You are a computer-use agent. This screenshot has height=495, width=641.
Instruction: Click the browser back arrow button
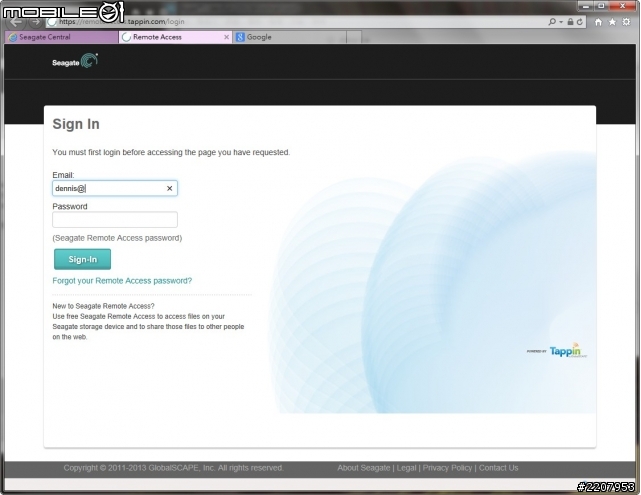(16, 22)
